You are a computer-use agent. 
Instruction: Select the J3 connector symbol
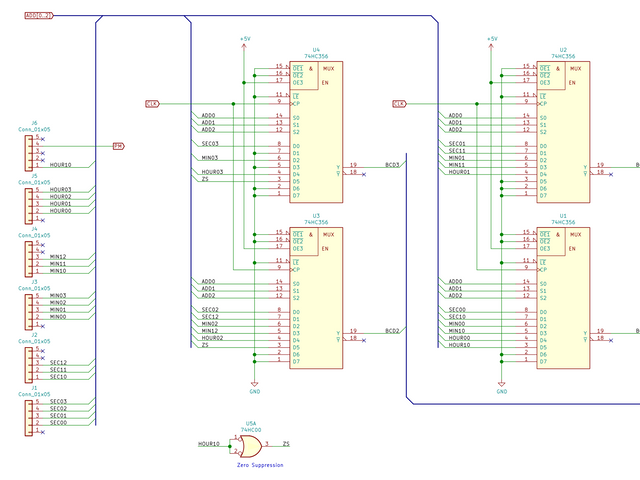coord(28,310)
